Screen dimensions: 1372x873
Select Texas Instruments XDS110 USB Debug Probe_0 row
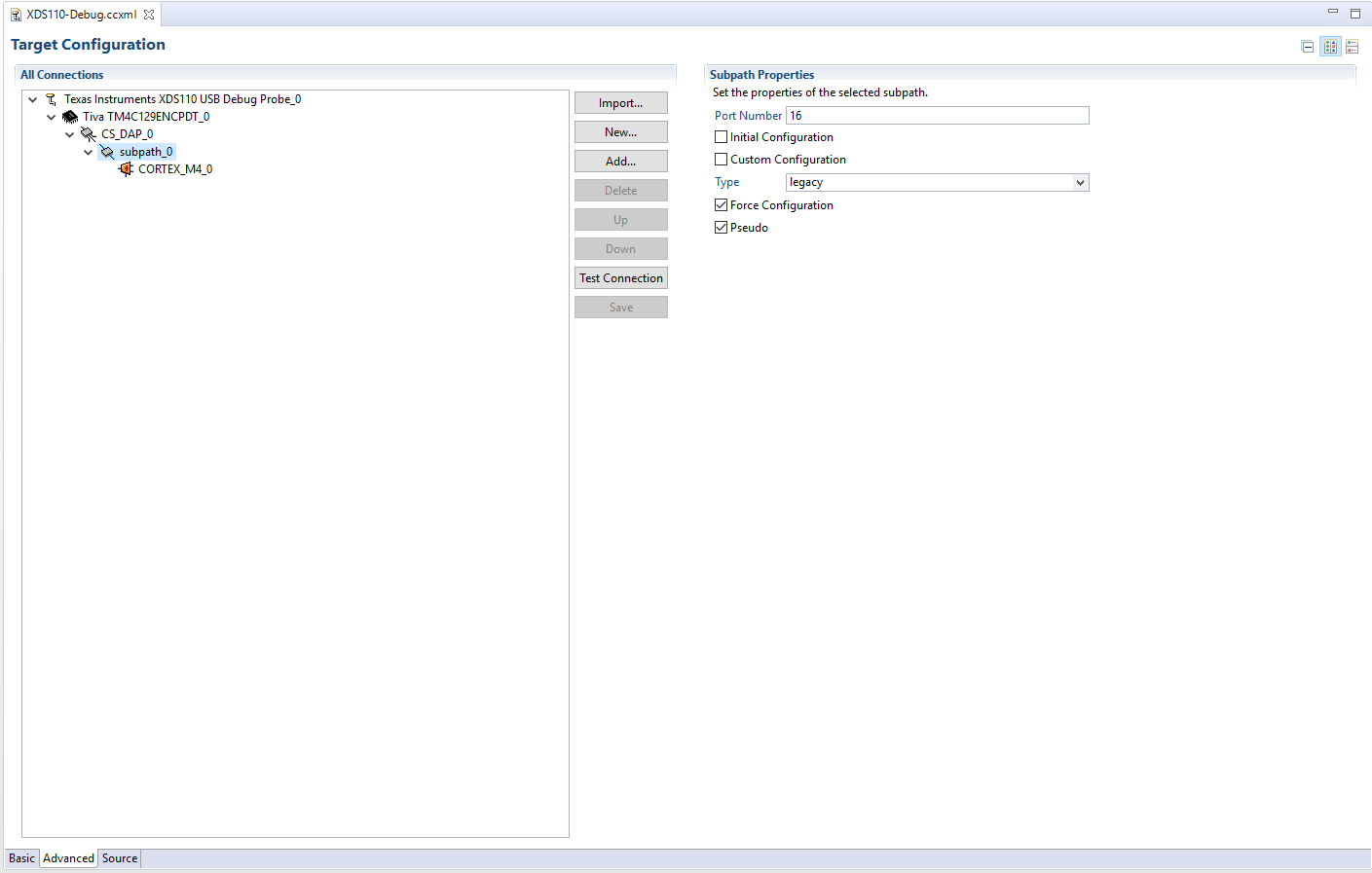point(182,99)
